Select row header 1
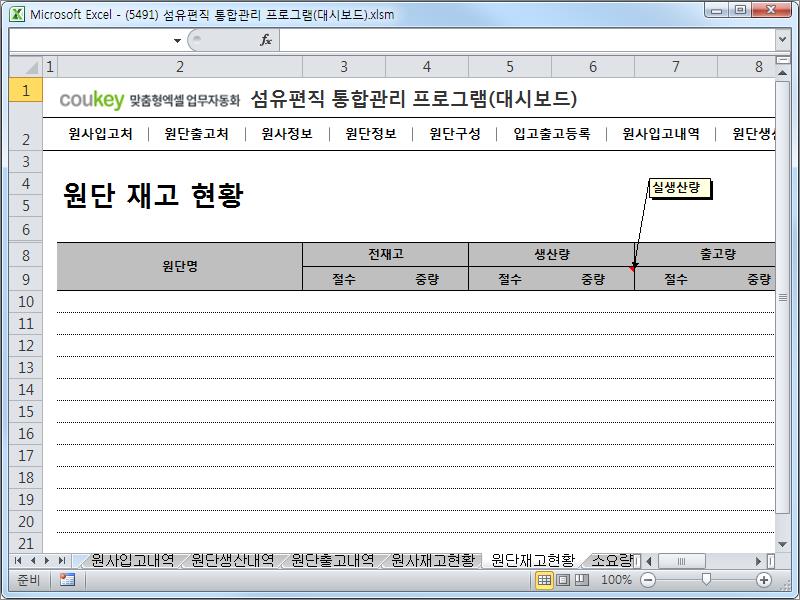 (x=26, y=90)
